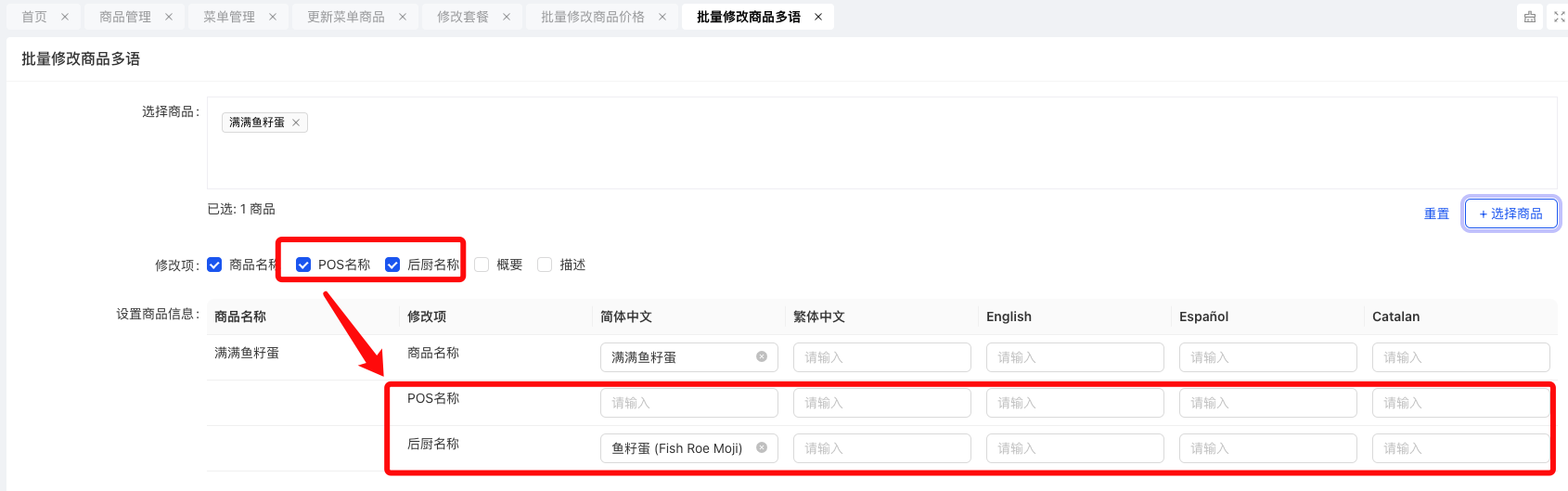Switch to the 首页 tab
1568x491 pixels.
click(34, 17)
